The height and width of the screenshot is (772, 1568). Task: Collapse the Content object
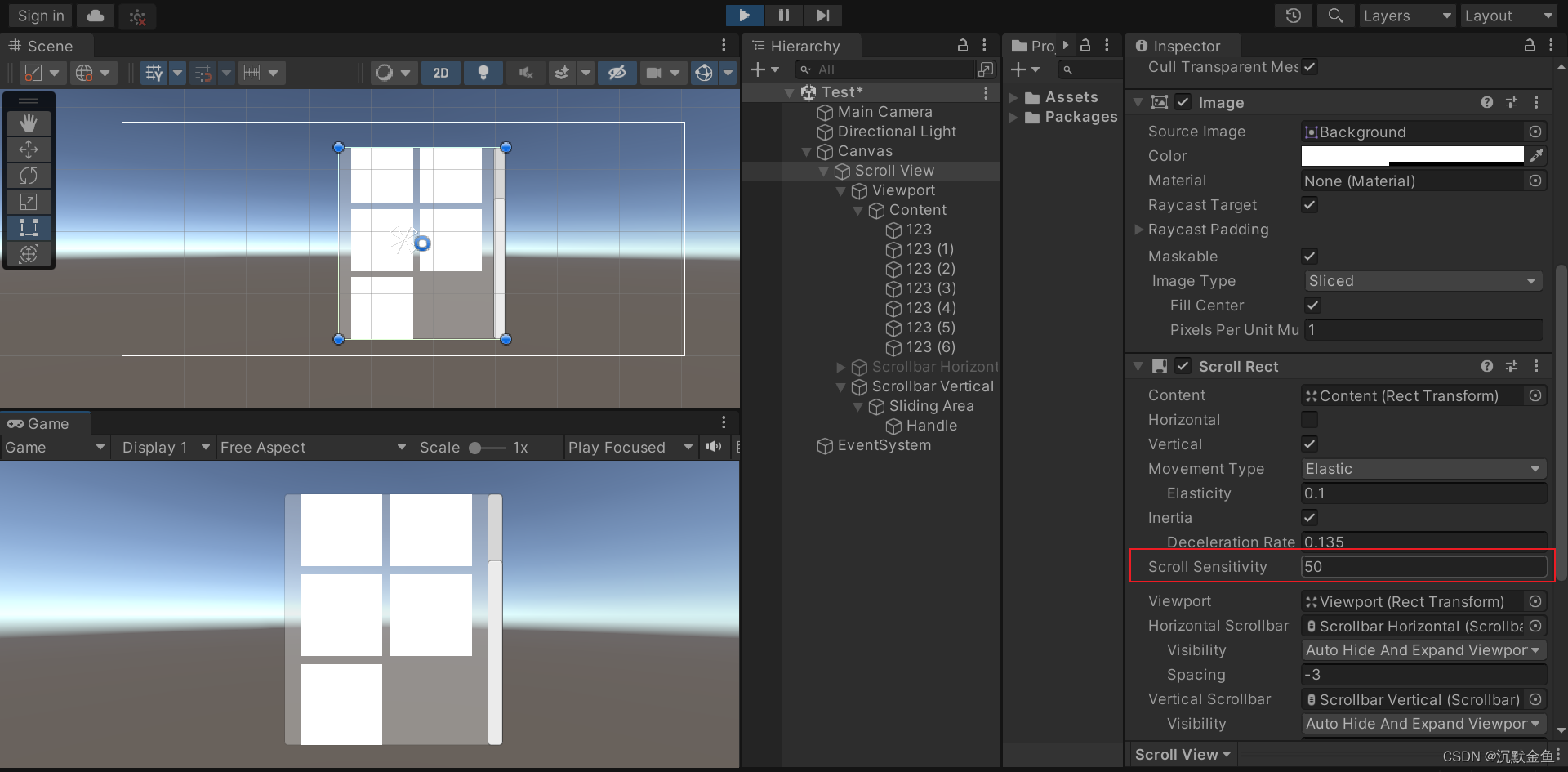[x=858, y=211]
